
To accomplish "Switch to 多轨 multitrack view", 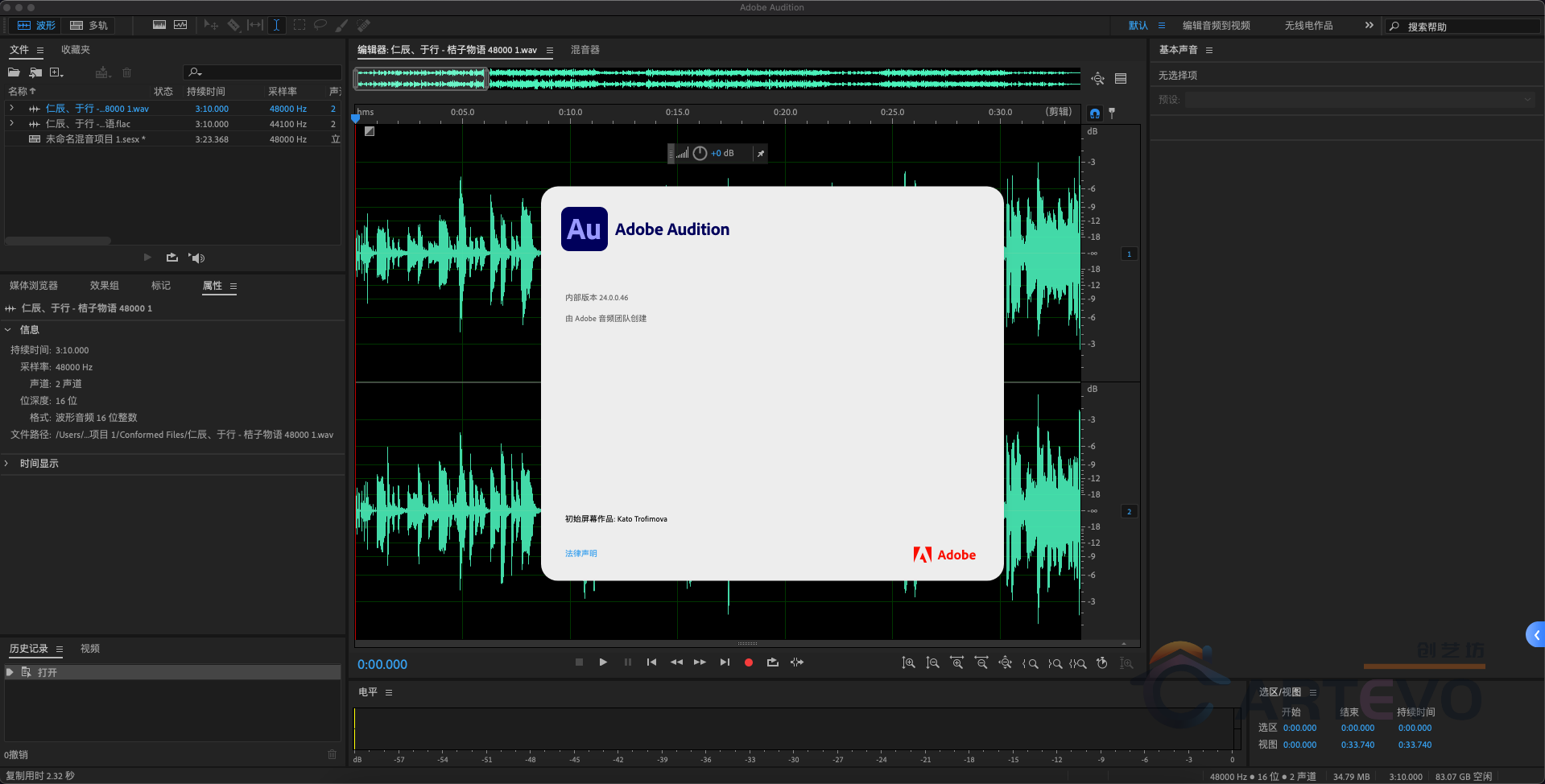I will pos(89,26).
